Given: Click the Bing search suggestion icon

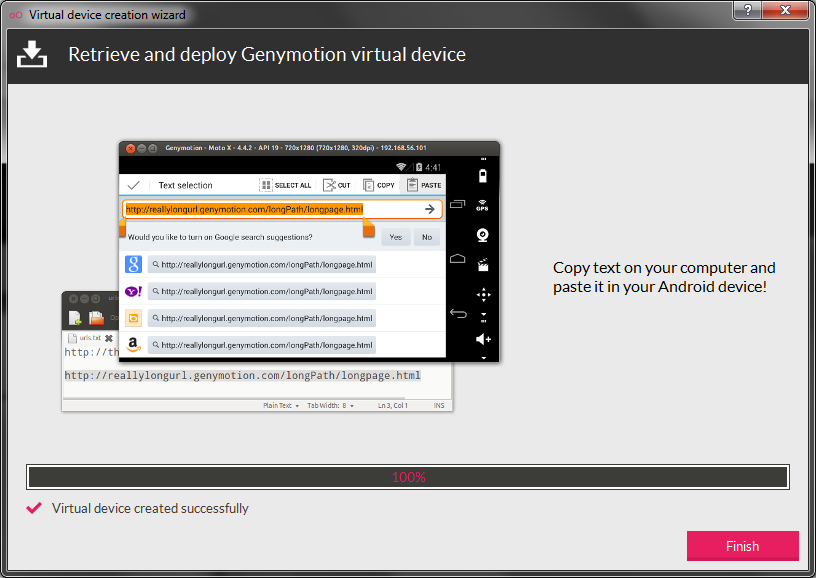Looking at the screenshot, I should [133, 318].
